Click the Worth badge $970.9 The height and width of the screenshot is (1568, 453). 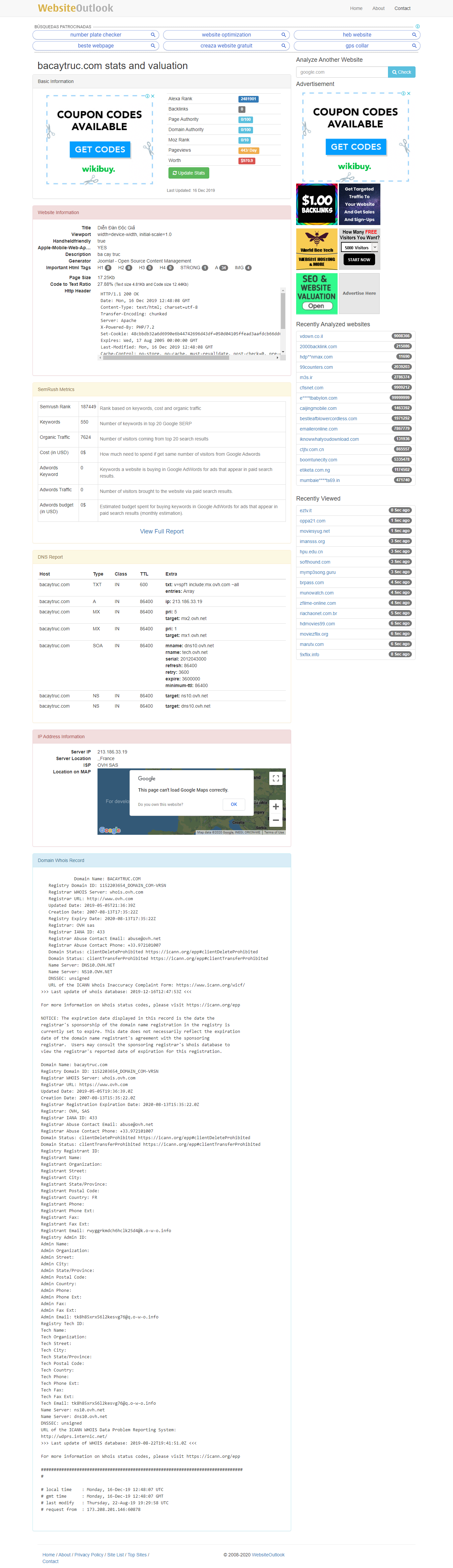(x=246, y=161)
